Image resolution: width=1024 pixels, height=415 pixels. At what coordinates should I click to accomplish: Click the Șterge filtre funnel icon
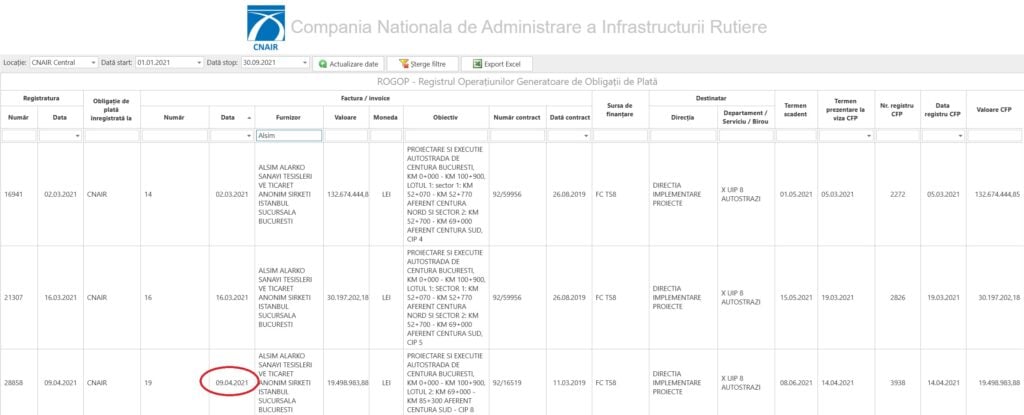(x=397, y=63)
